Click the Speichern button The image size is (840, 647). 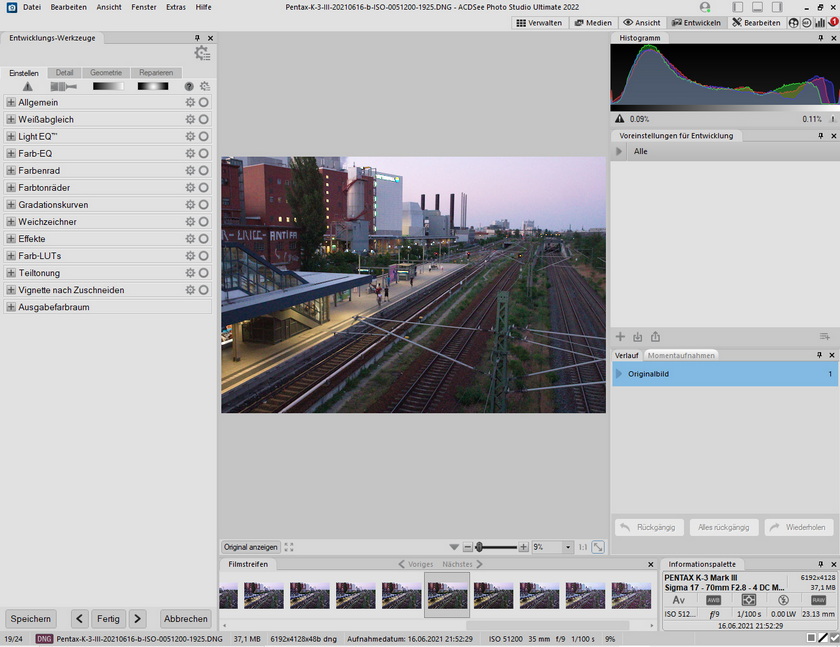(x=31, y=619)
